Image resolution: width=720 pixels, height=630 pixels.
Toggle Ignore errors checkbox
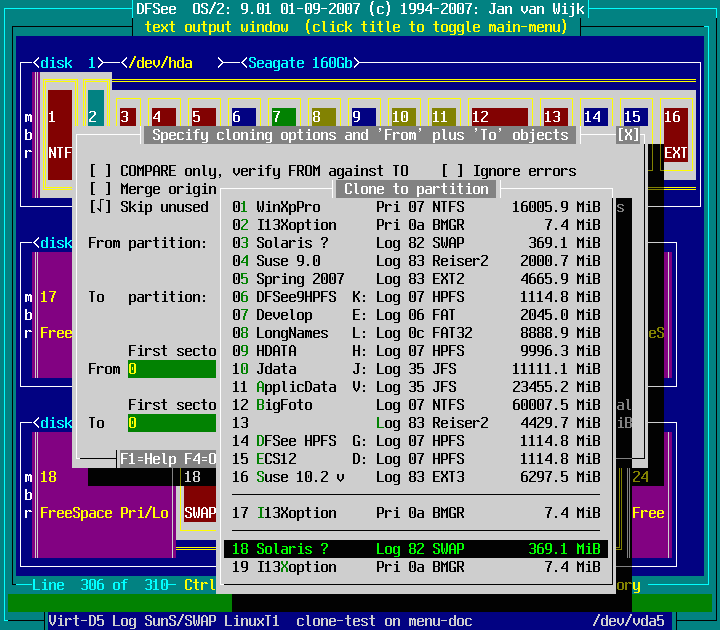click(x=452, y=171)
